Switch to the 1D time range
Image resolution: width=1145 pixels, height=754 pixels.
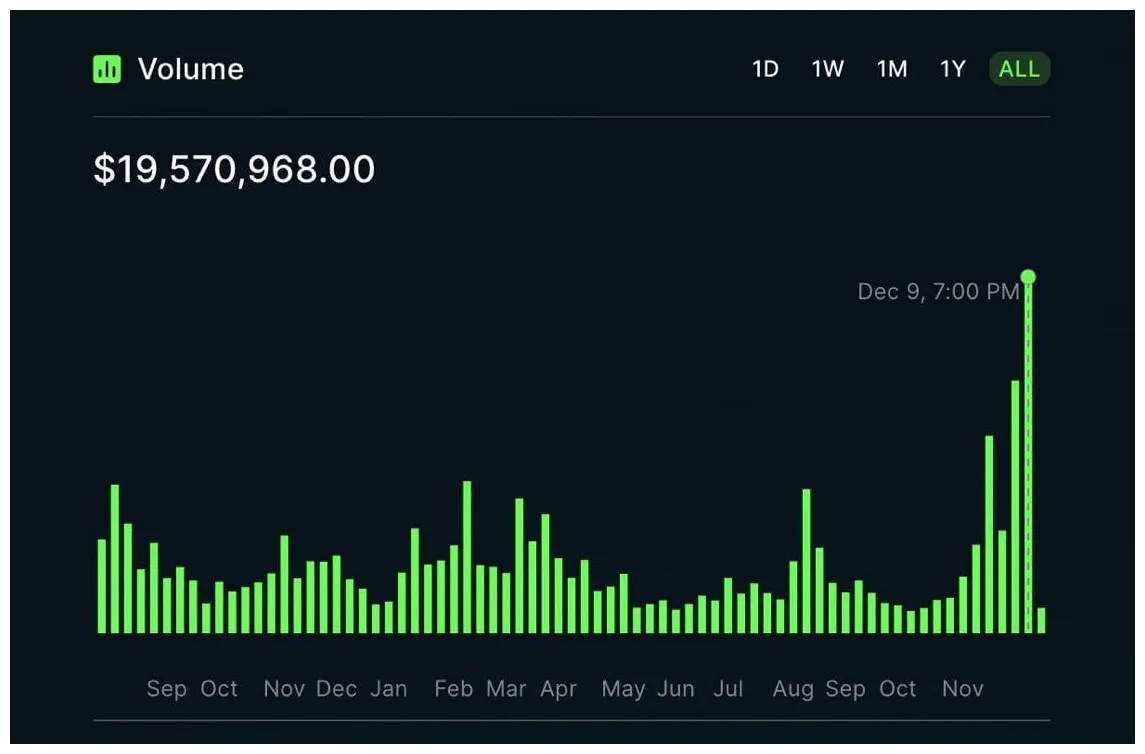pos(765,69)
